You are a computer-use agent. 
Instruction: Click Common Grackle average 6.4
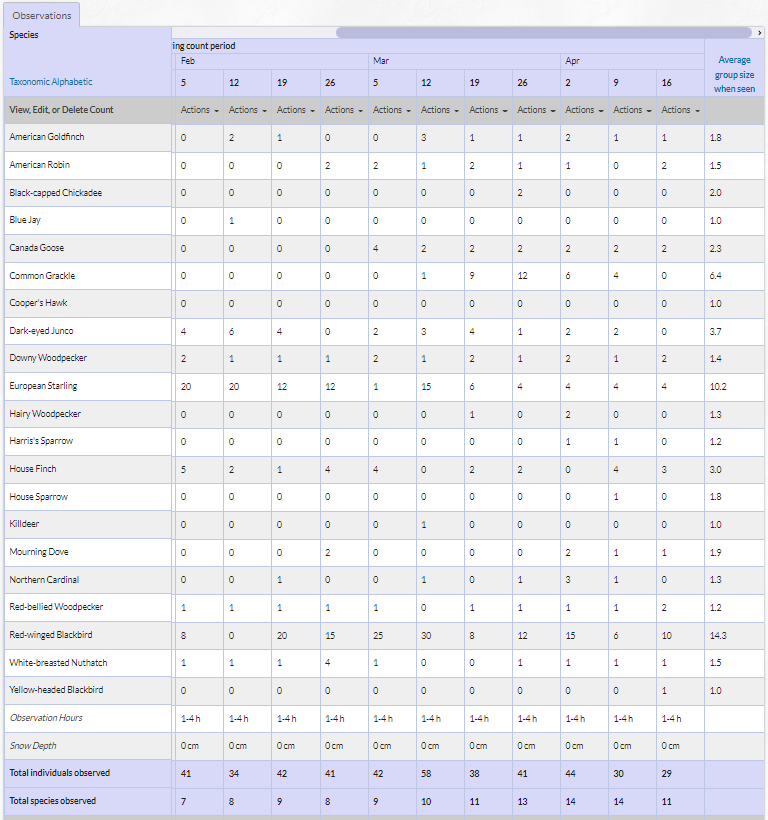[715, 276]
